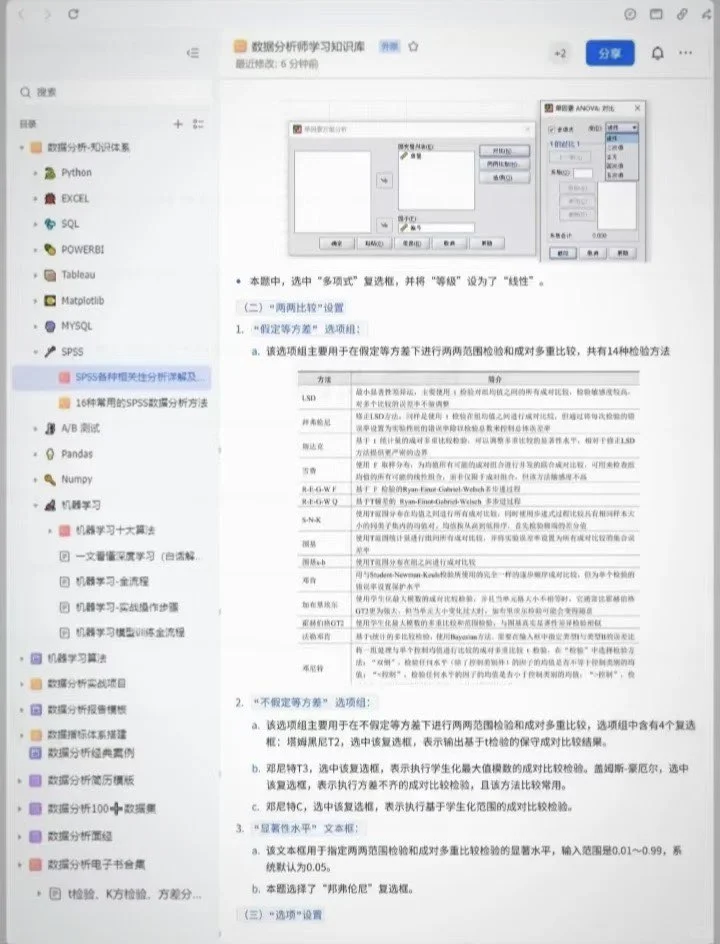Click the search field in sidebar

(114, 92)
